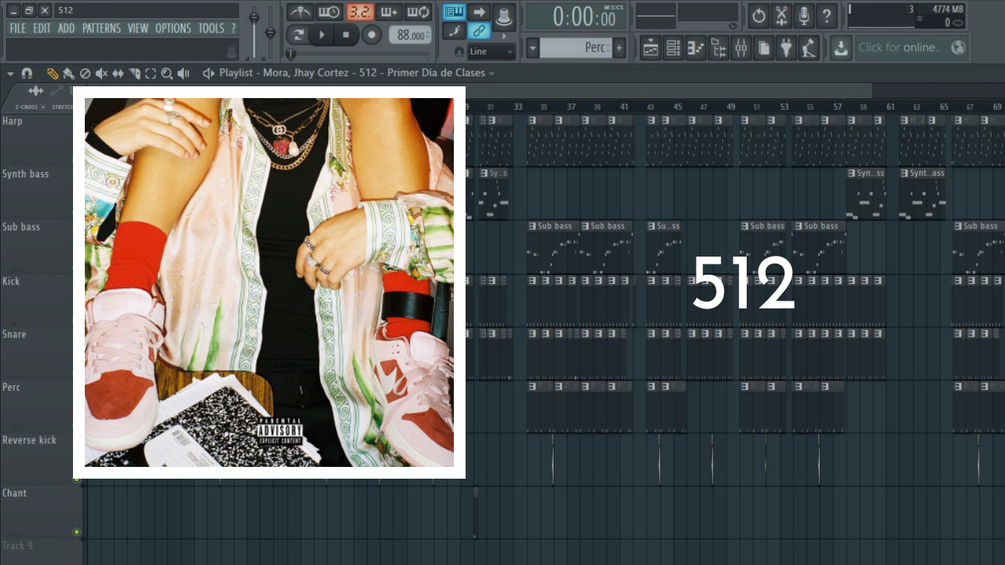This screenshot has width=1005, height=565.
Task: Click the play button in transport
Action: point(322,35)
